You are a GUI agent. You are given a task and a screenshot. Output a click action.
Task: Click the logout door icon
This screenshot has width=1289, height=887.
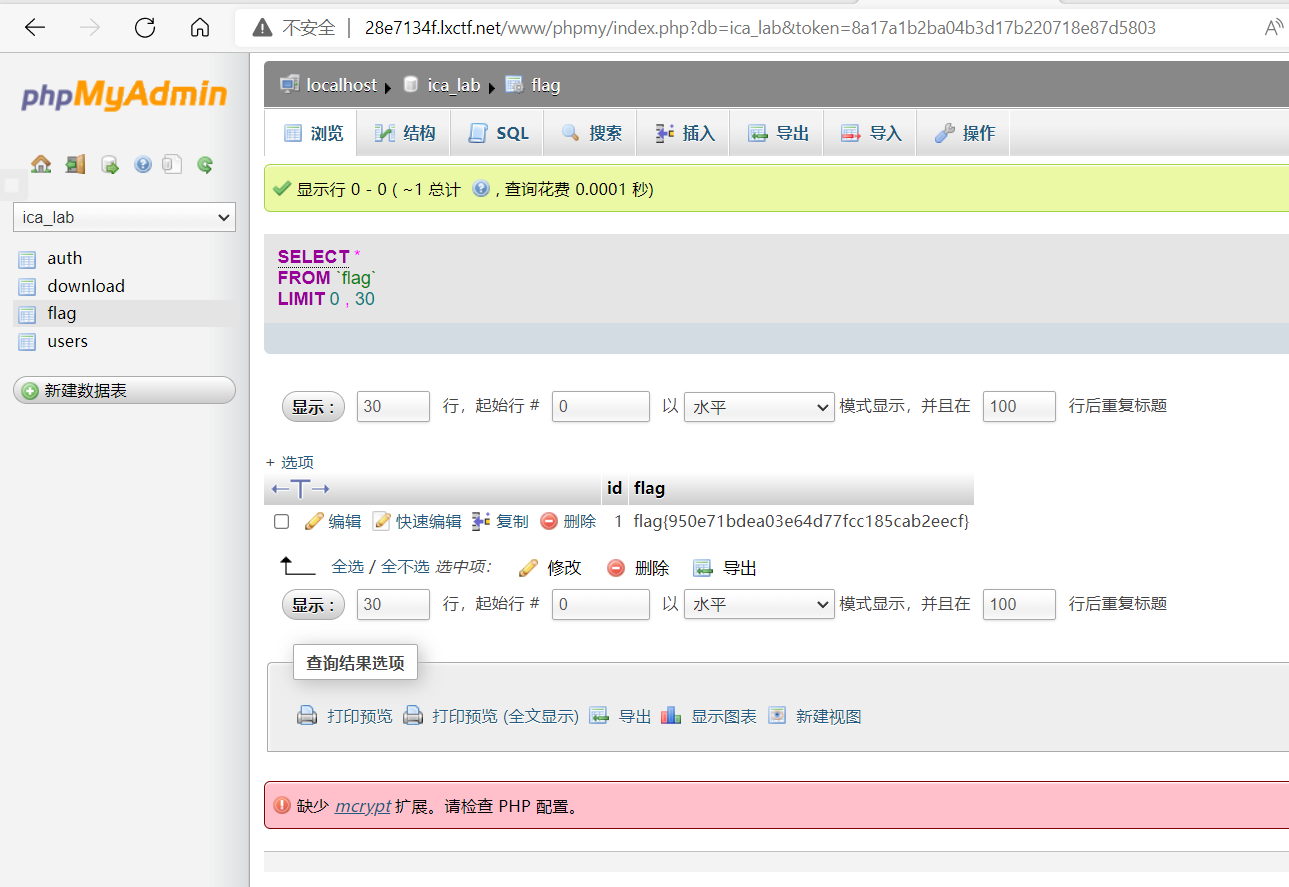(75, 164)
